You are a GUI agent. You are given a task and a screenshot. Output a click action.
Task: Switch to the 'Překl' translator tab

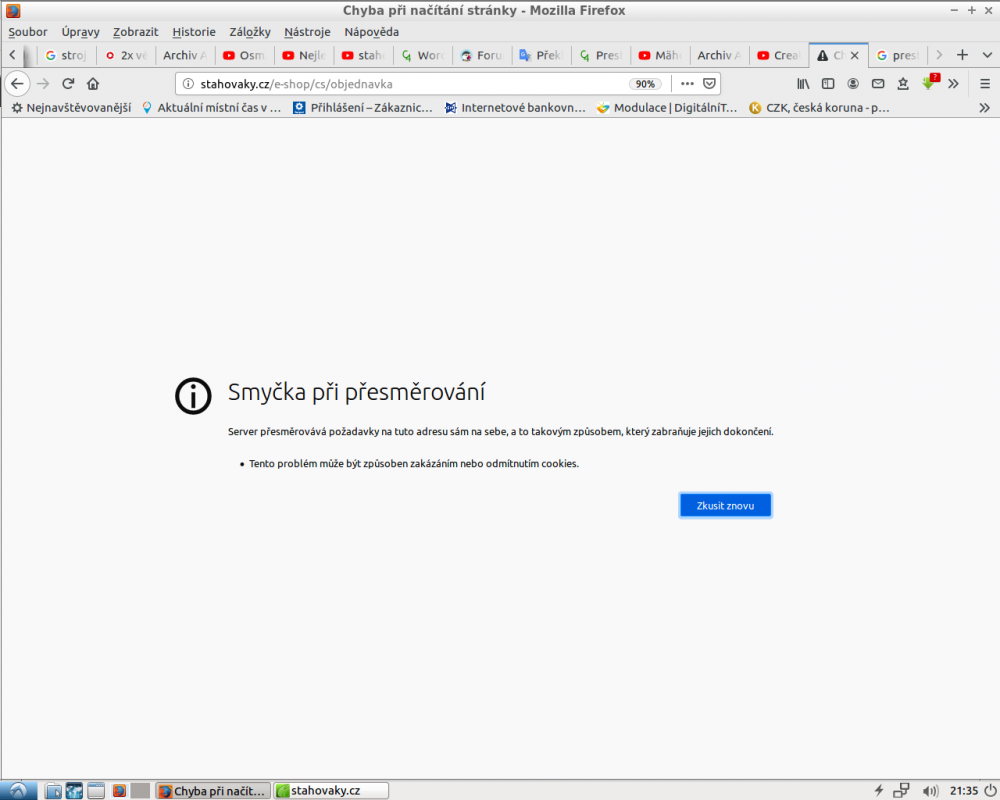coord(541,56)
